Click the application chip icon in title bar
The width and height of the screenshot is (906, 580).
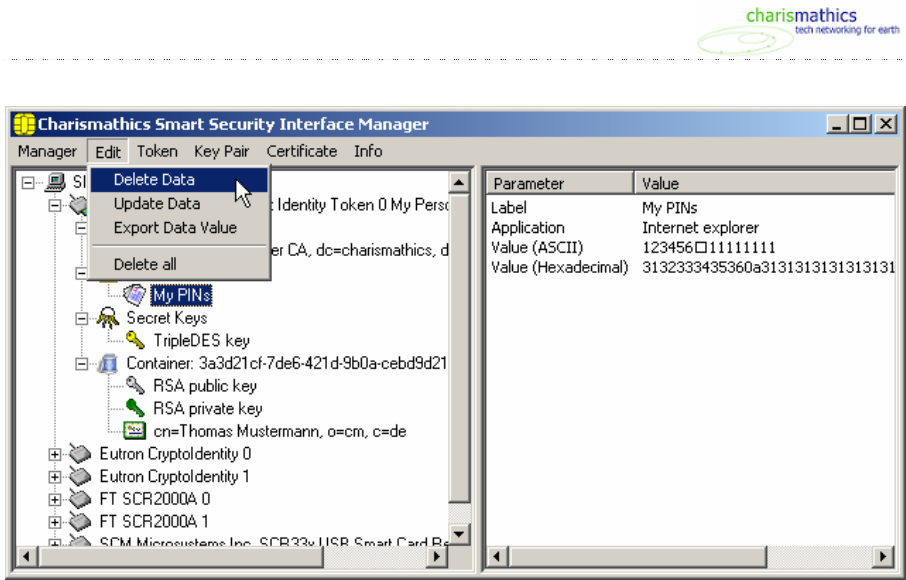click(24, 124)
